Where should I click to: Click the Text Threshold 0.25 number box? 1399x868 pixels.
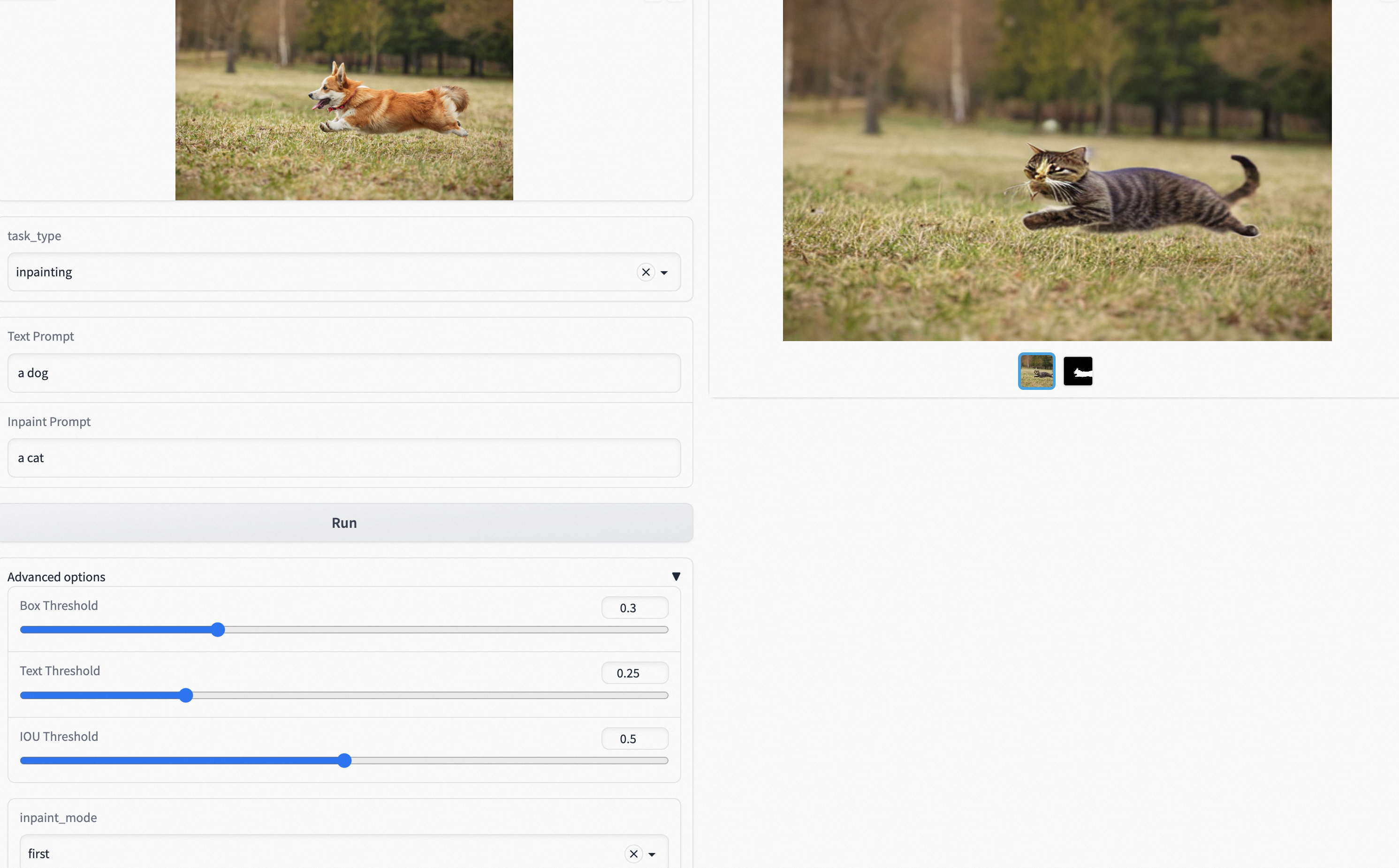[x=634, y=673]
